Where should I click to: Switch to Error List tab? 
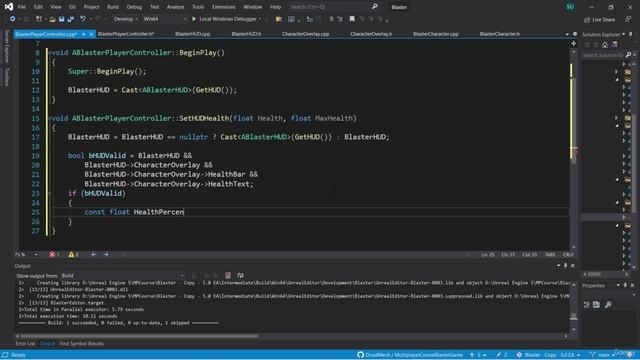25,344
